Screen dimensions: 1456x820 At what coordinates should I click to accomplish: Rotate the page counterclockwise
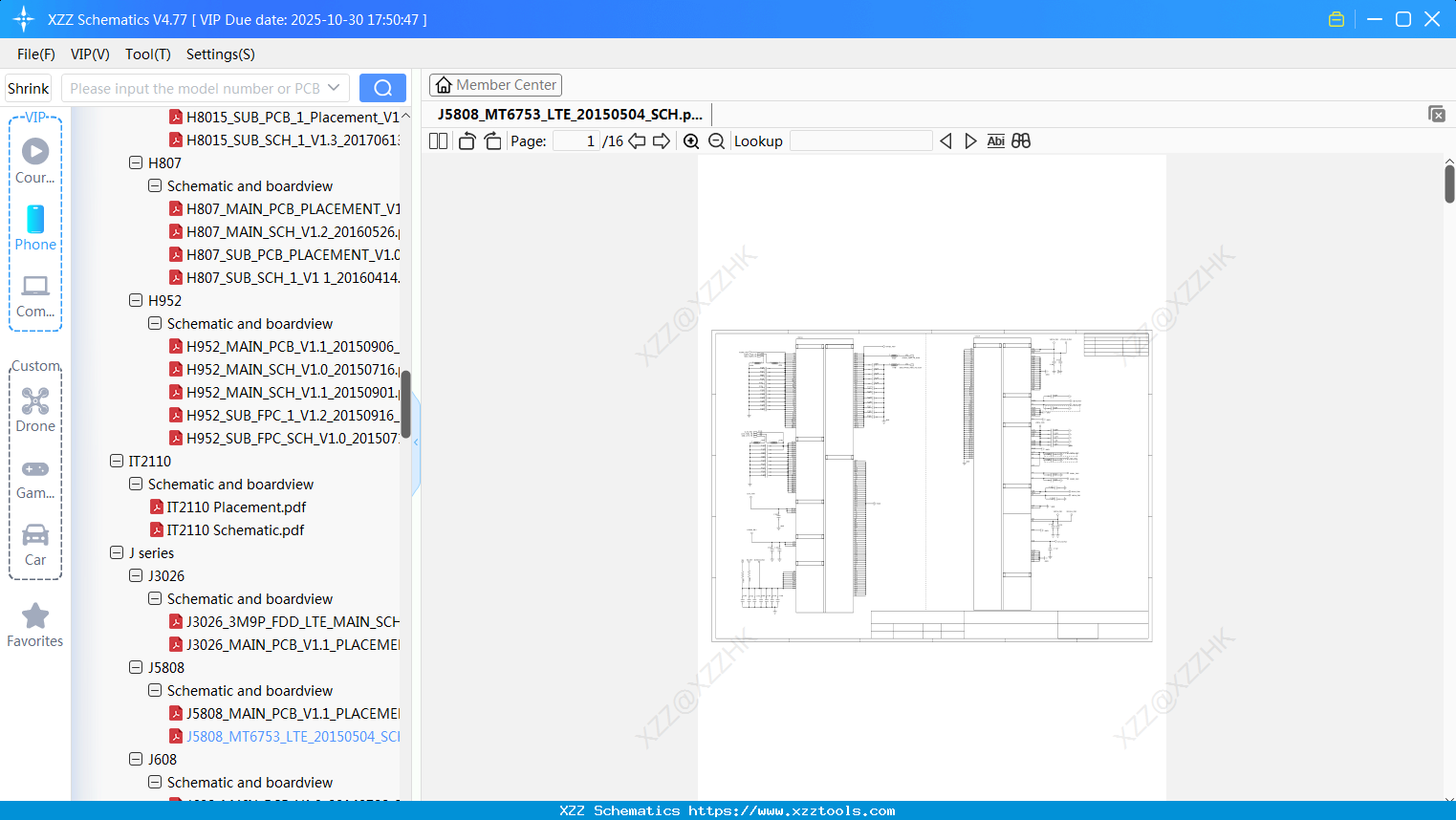[x=467, y=141]
